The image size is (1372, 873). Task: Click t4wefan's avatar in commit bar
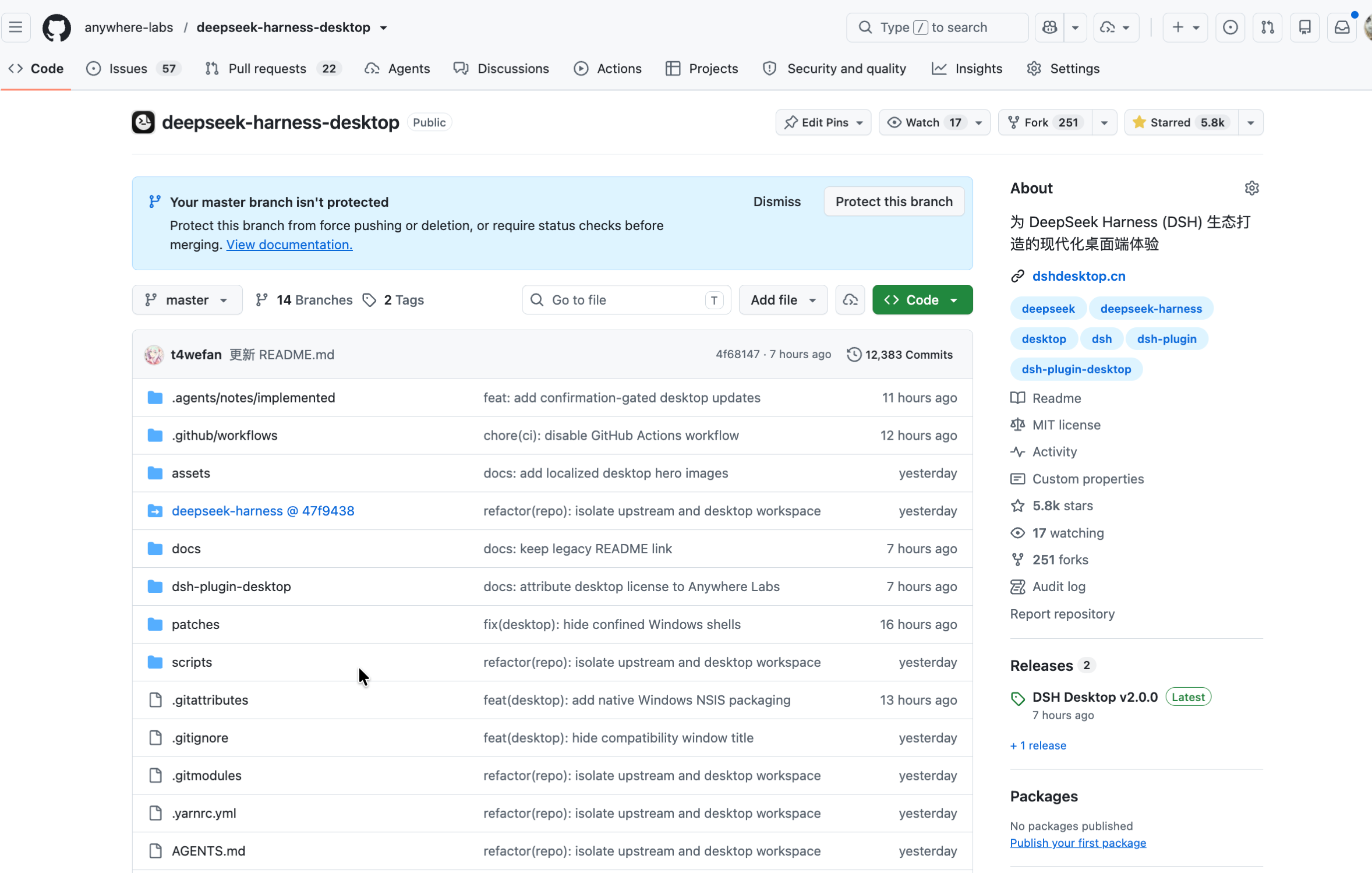pyautogui.click(x=154, y=355)
